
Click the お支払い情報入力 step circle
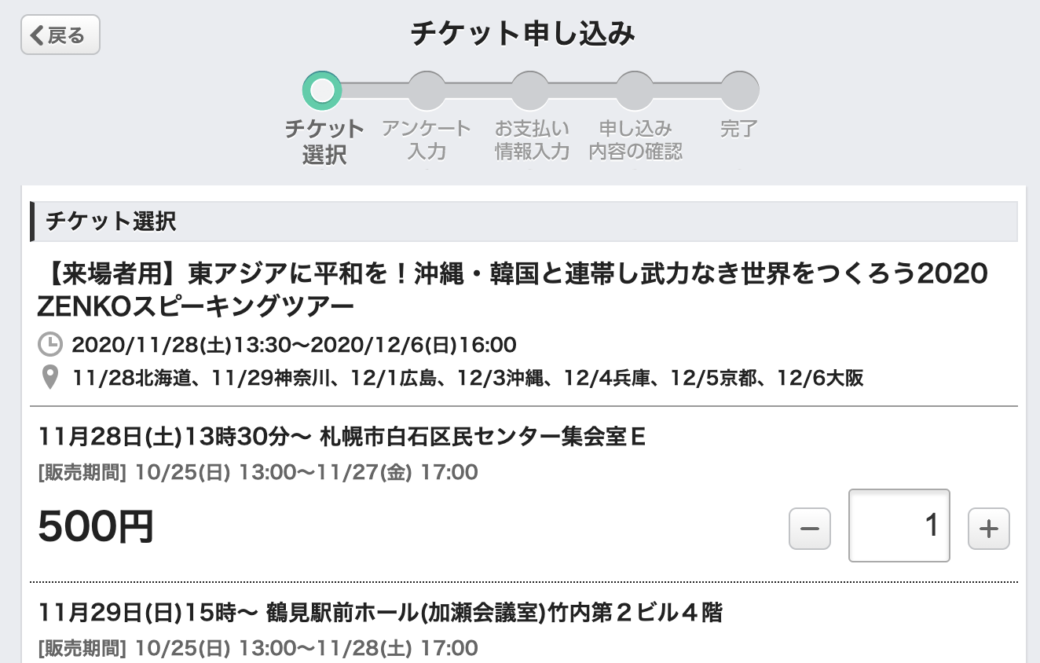(x=531, y=90)
